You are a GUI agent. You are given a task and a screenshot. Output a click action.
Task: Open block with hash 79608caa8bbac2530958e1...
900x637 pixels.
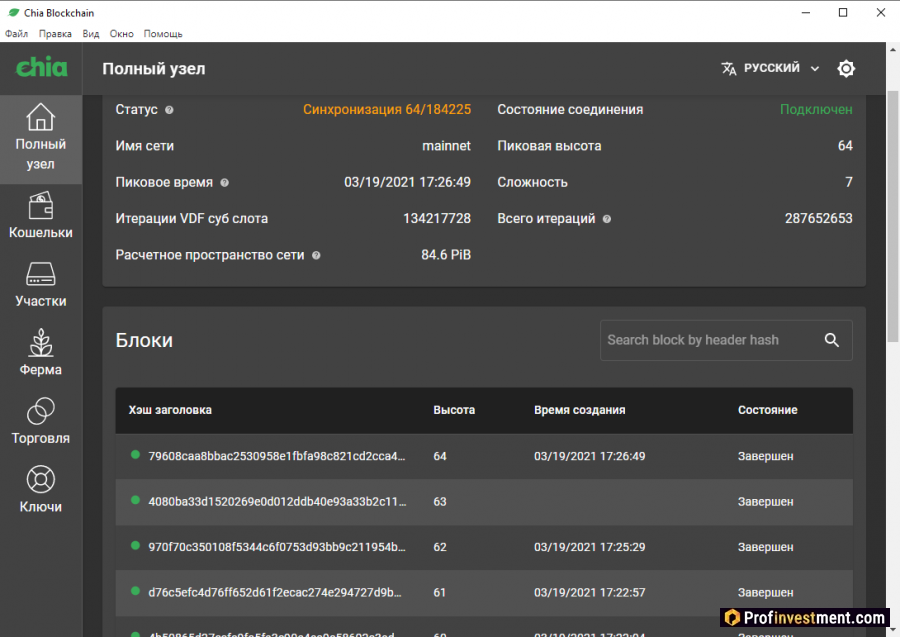point(277,456)
